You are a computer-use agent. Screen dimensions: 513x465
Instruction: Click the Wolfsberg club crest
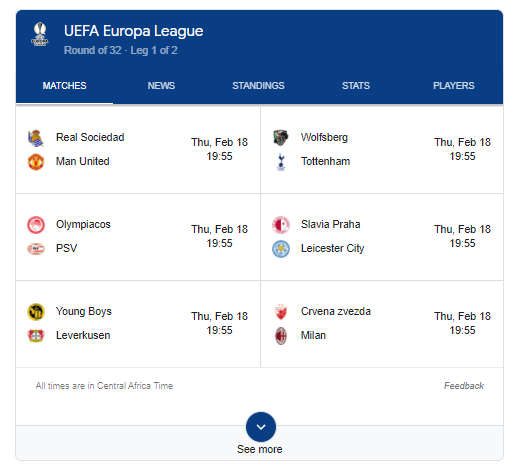click(281, 138)
